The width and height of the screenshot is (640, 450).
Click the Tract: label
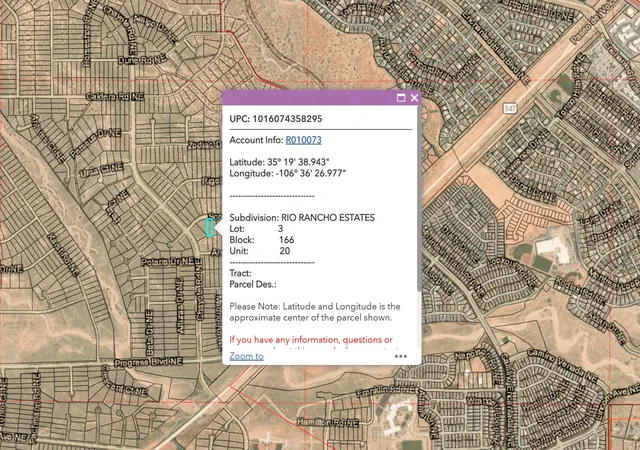240,273
